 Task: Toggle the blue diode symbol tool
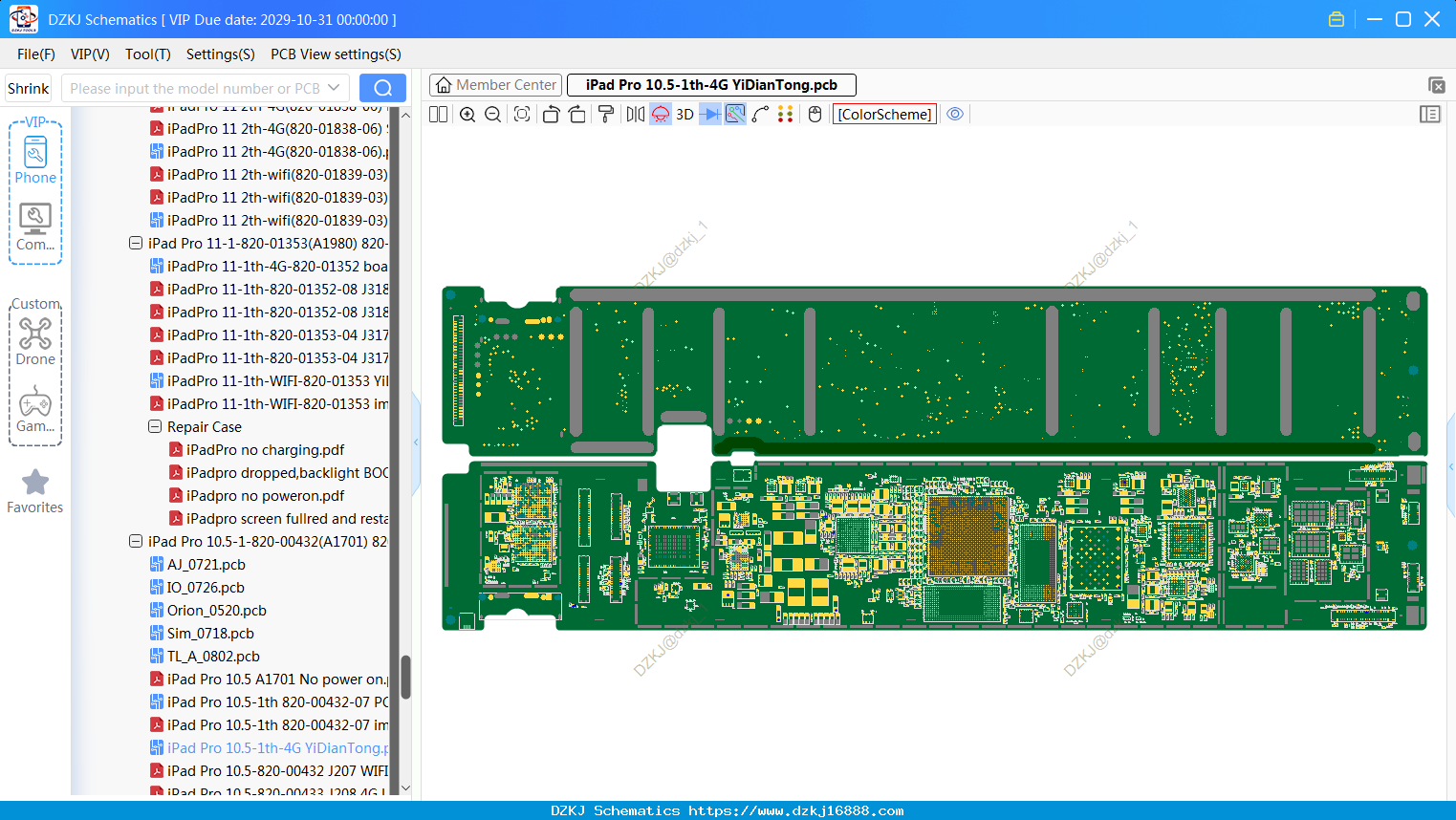pyautogui.click(x=710, y=115)
